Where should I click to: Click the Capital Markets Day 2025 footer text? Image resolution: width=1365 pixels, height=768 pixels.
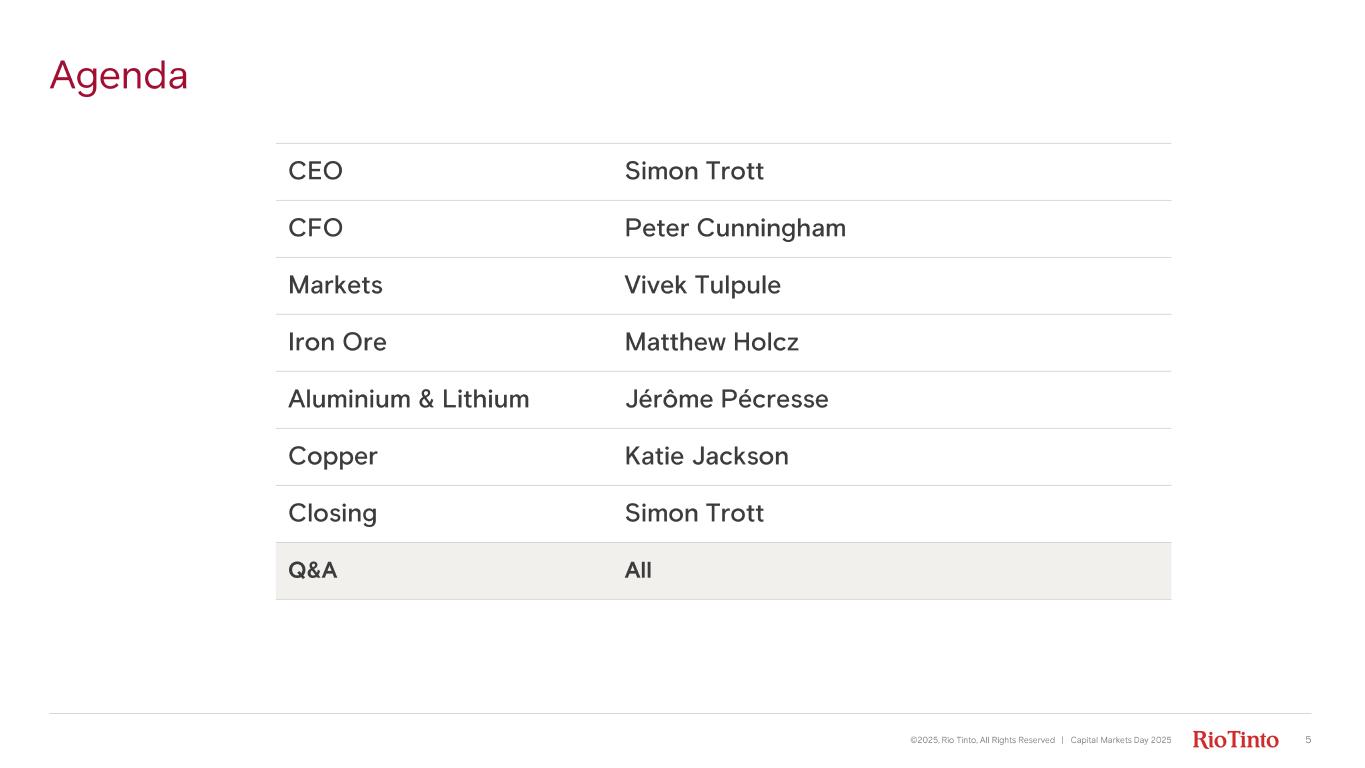pos(1120,740)
